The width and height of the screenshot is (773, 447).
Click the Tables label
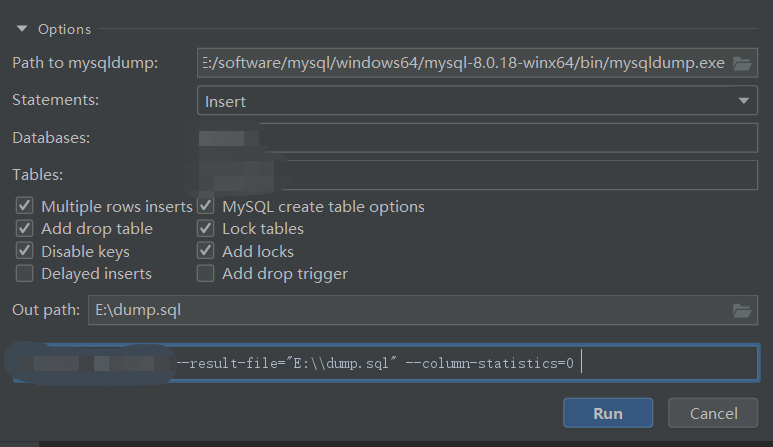coord(37,175)
